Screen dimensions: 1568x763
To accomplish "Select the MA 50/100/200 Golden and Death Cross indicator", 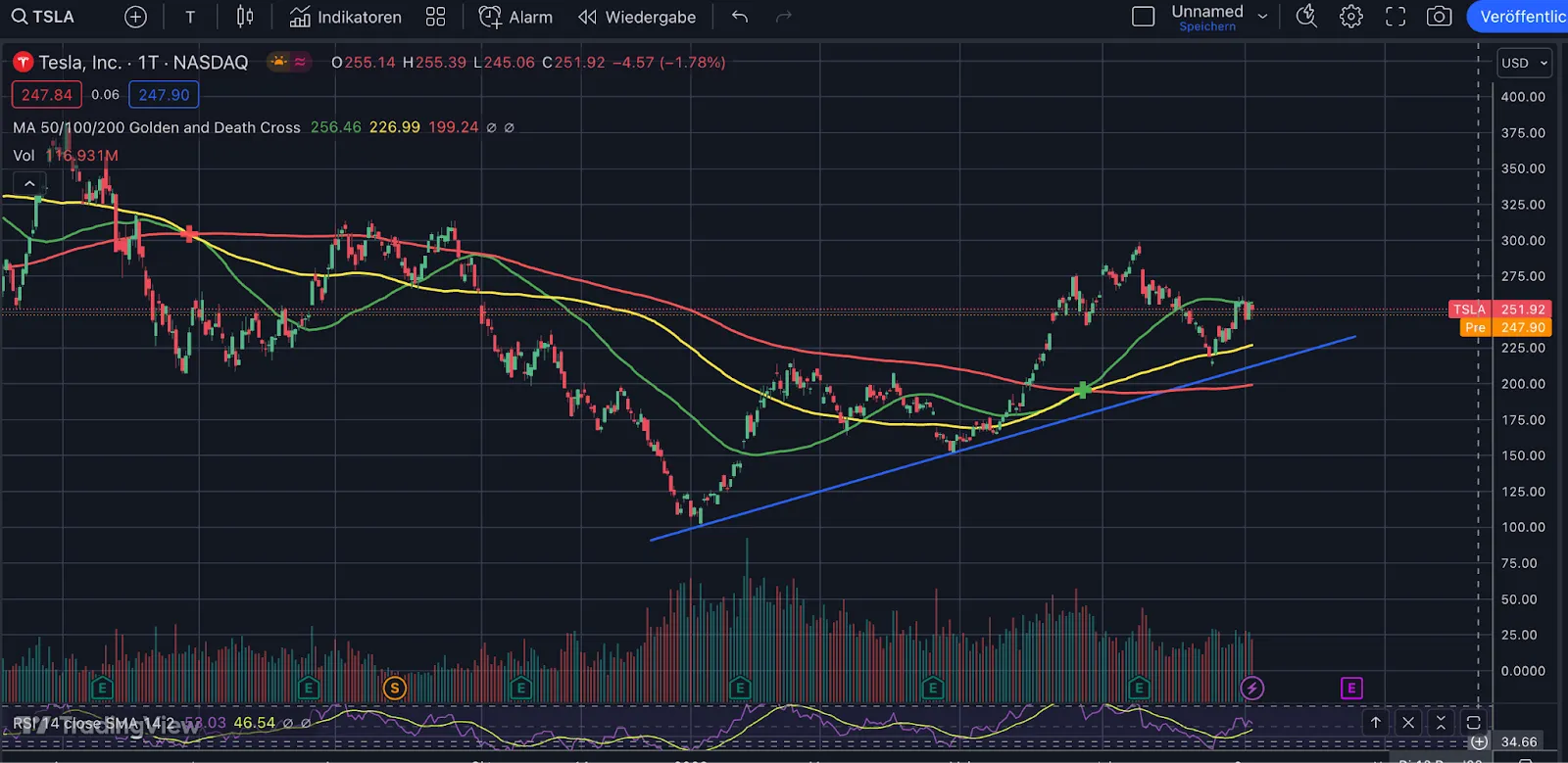I will click(157, 127).
